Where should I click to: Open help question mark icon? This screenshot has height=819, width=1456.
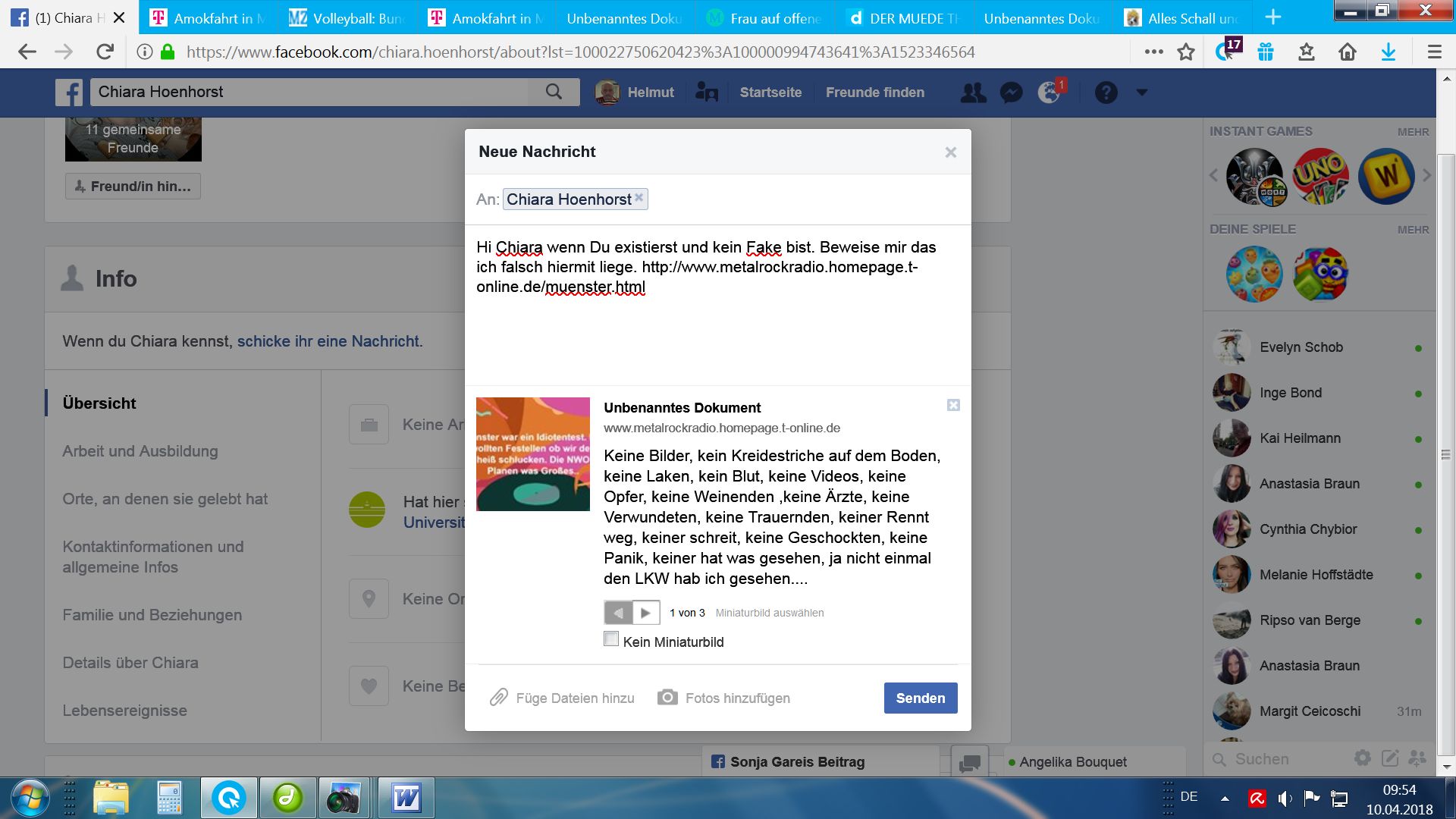click(x=1106, y=93)
